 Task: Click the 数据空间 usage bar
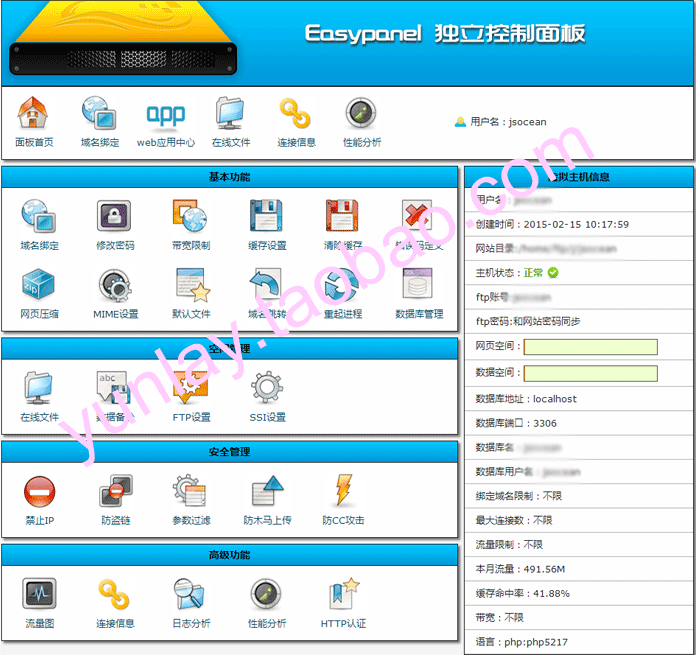click(590, 374)
